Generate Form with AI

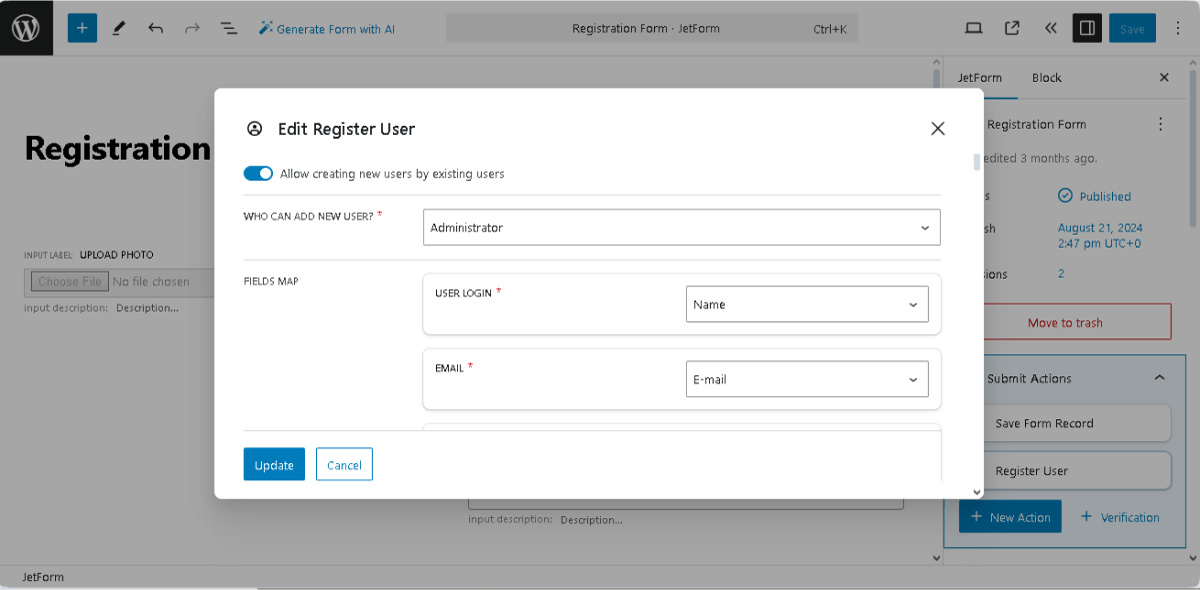[326, 29]
